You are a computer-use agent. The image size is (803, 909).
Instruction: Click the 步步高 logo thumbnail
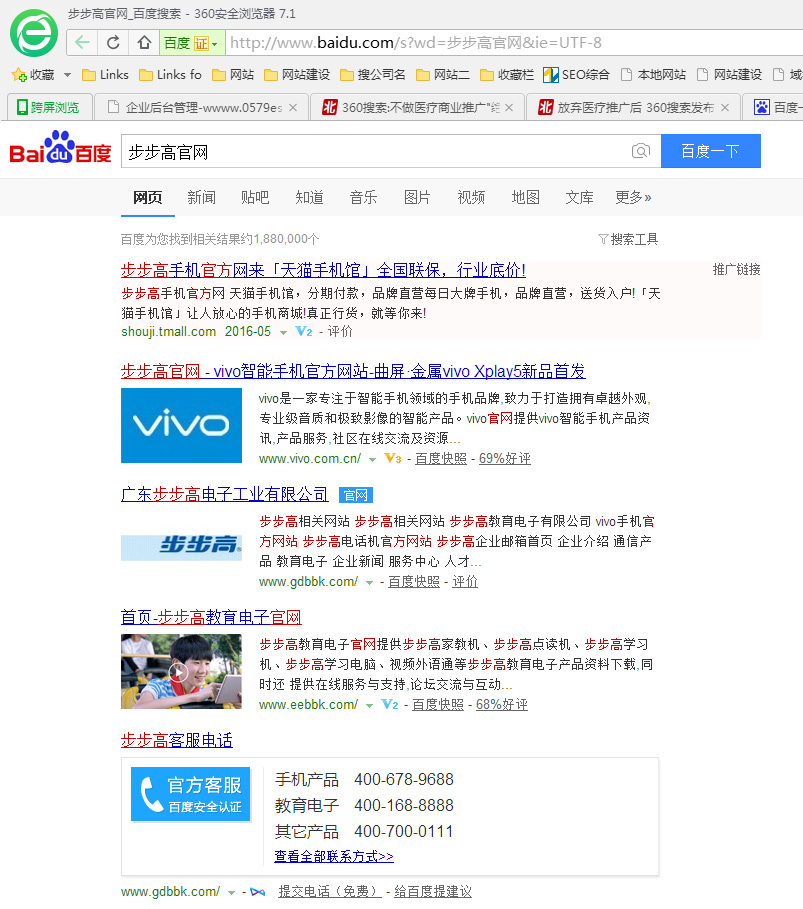tap(181, 547)
